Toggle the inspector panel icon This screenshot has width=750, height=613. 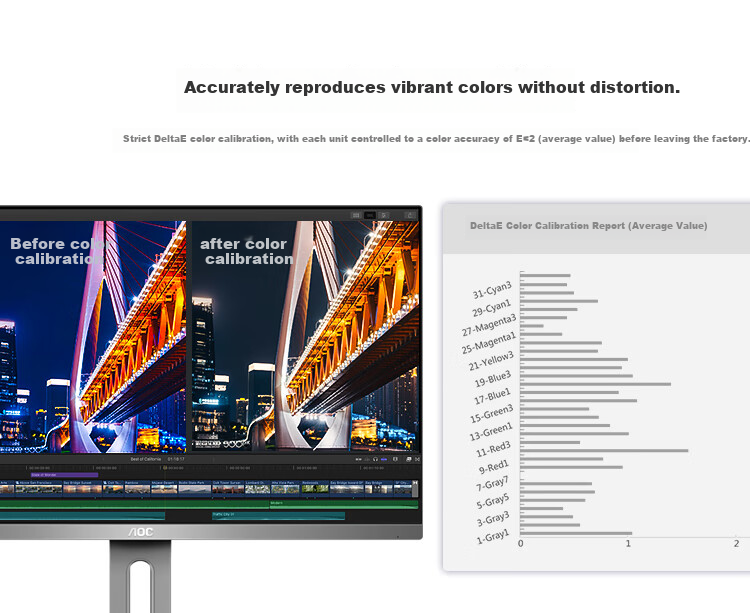pyautogui.click(x=384, y=215)
